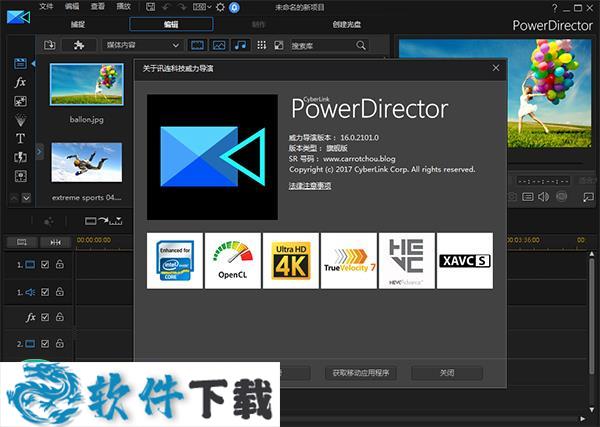Lock video track 2 padlock

point(59,343)
